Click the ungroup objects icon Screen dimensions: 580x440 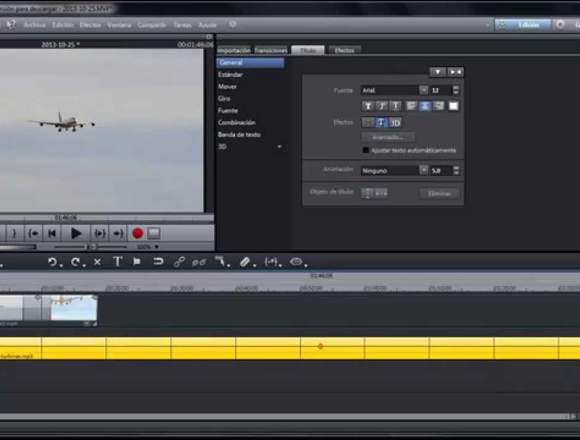tap(199, 262)
